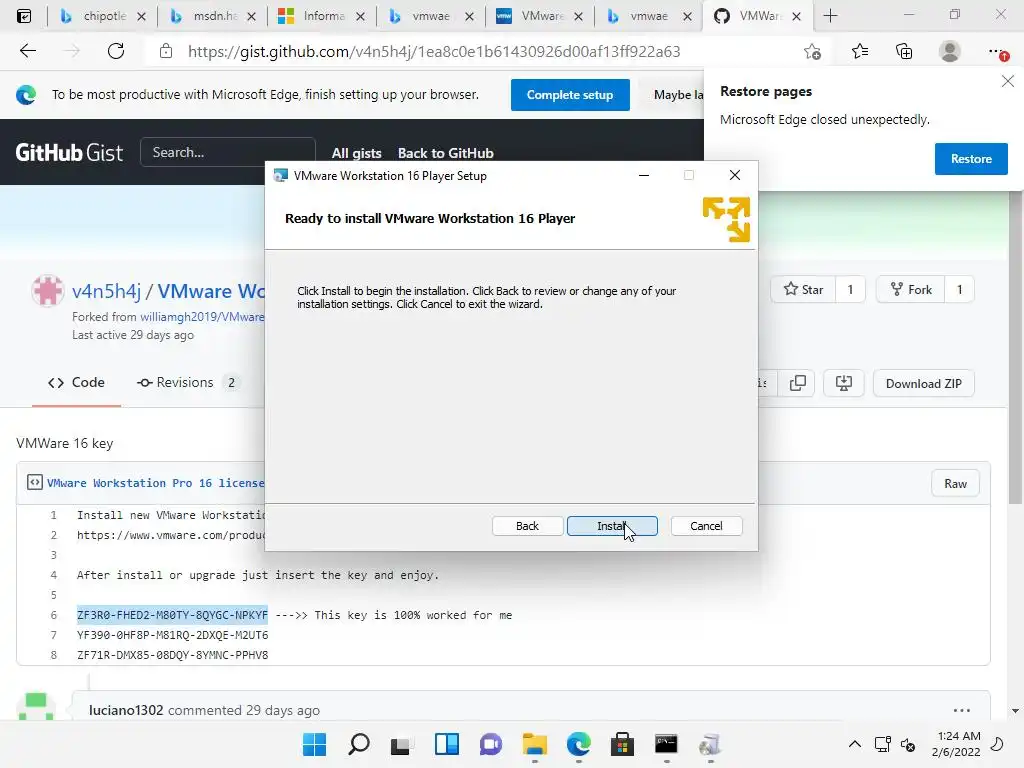Open Edge Settings and more menu
Viewport: 1024px width, 768px height.
[x=997, y=51]
